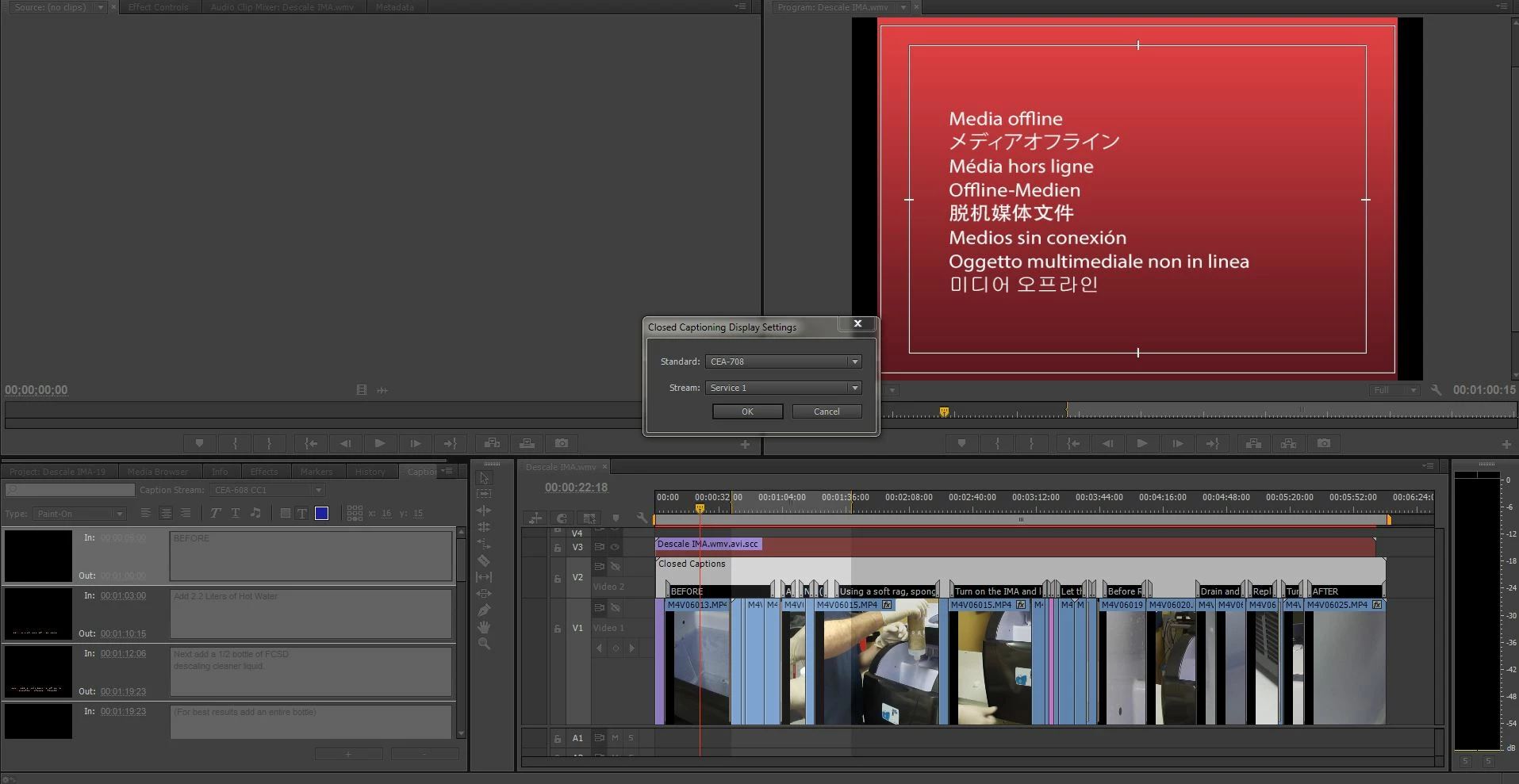
Task: Step back one frame in Program monitor
Action: [1107, 443]
